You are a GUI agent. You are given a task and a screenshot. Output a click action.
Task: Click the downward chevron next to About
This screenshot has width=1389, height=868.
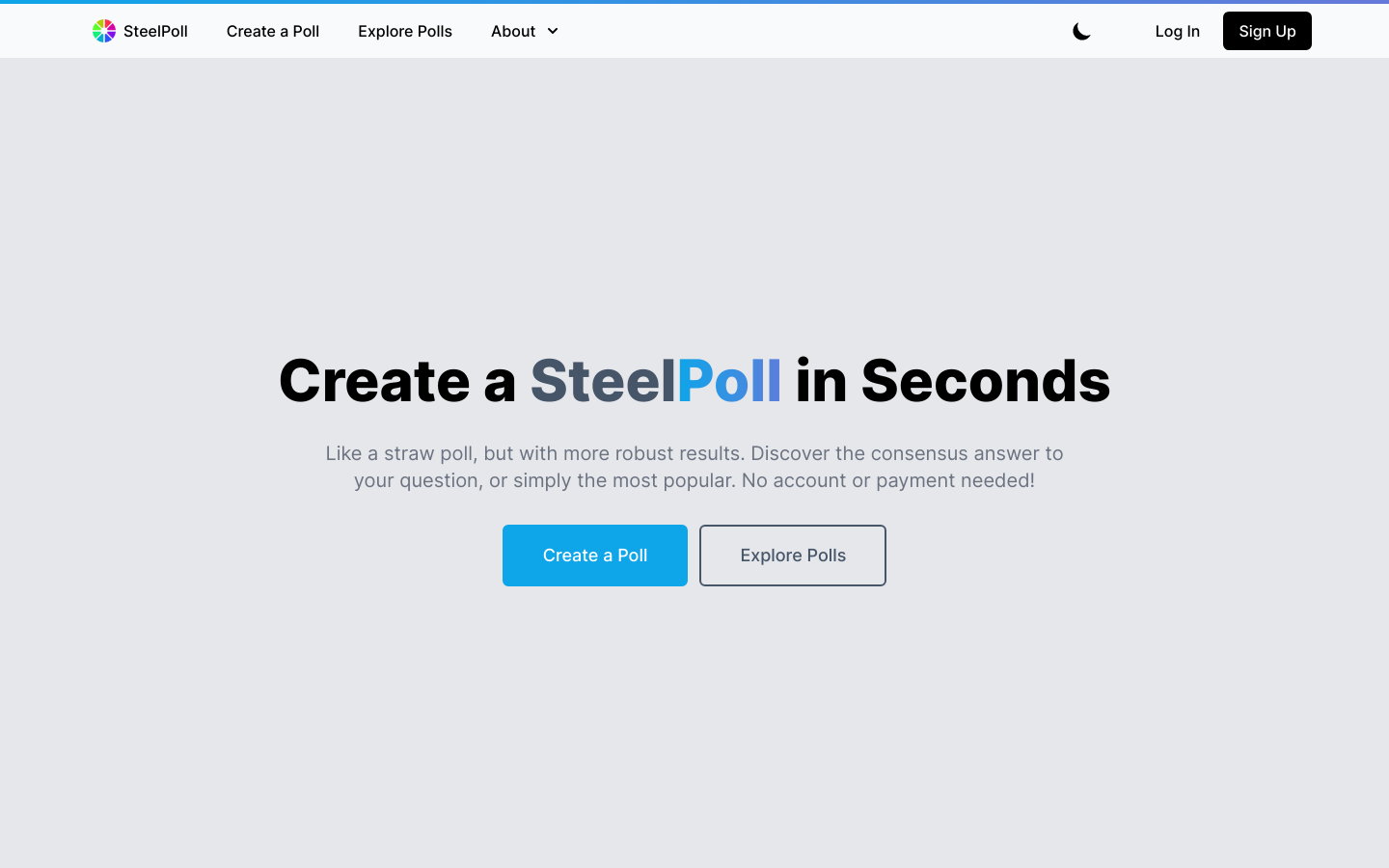[552, 32]
